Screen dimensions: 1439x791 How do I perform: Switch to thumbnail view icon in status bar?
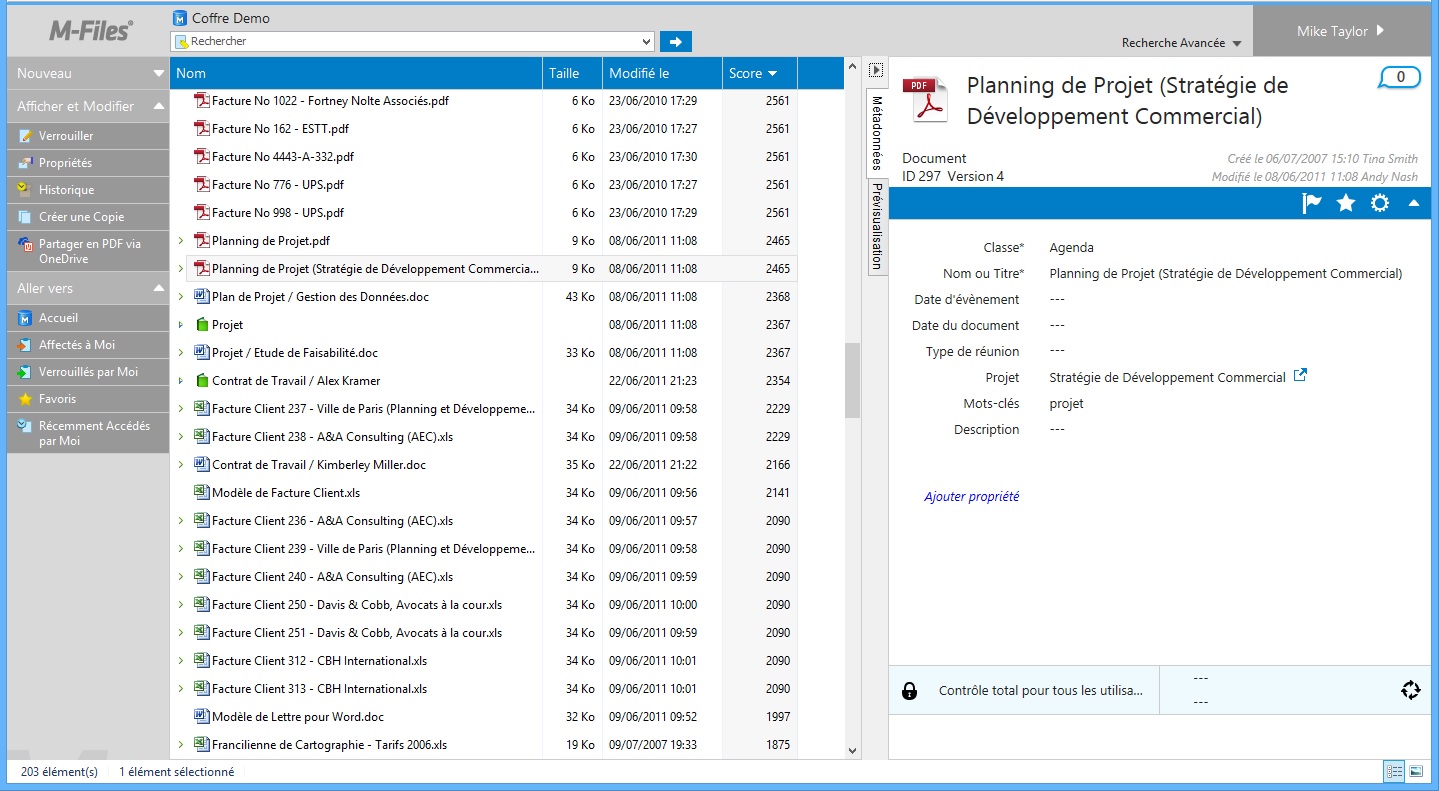(1416, 771)
